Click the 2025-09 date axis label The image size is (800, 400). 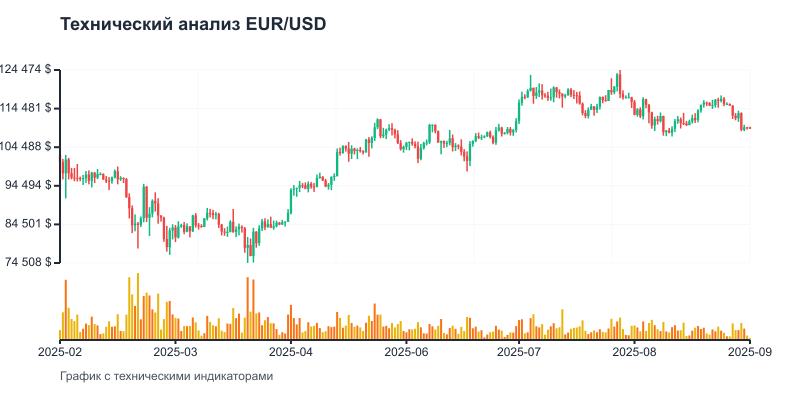click(750, 352)
